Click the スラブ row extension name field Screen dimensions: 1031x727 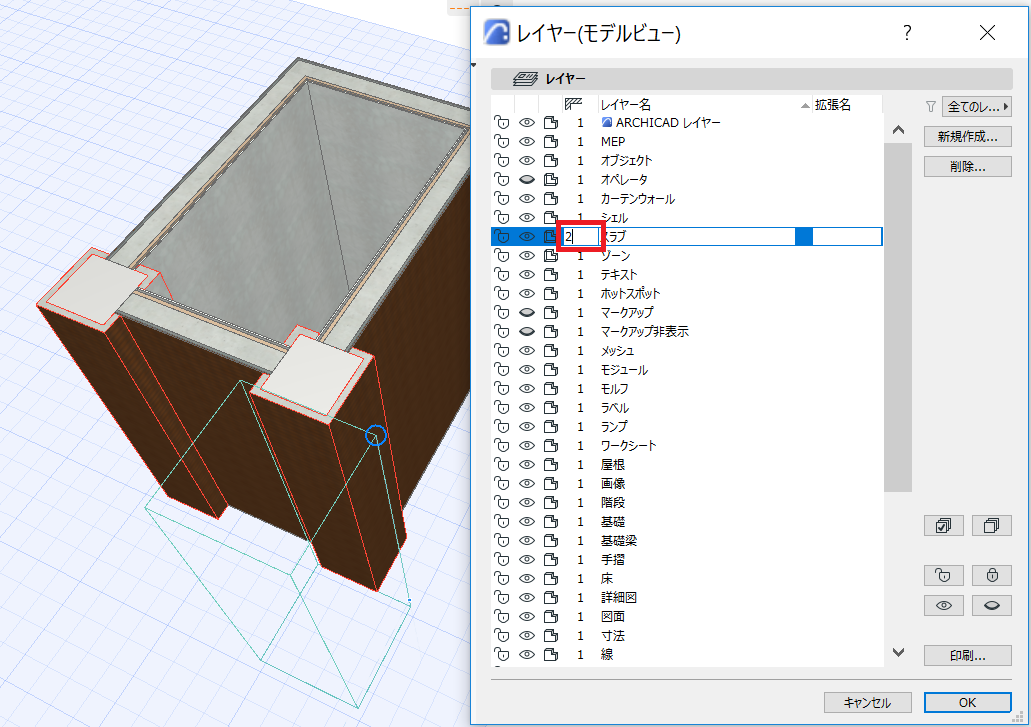[x=847, y=237]
